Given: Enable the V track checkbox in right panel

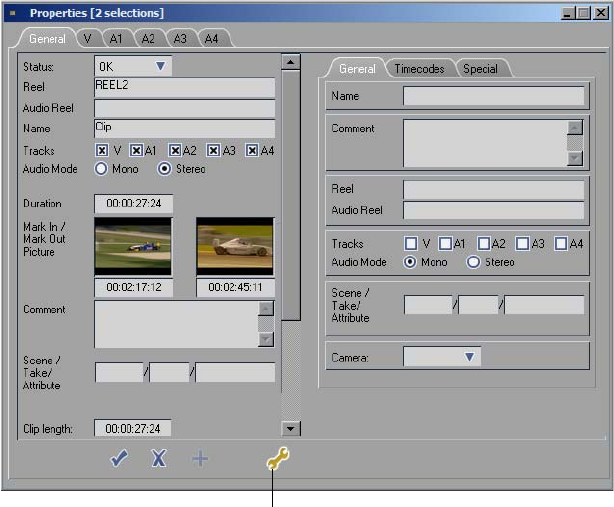Looking at the screenshot, I should pos(411,243).
